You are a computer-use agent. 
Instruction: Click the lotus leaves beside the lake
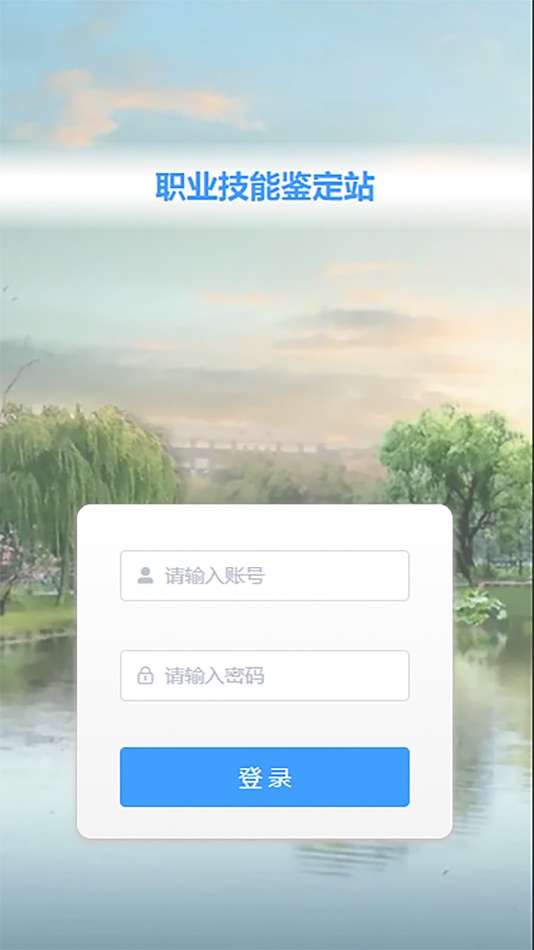479,607
